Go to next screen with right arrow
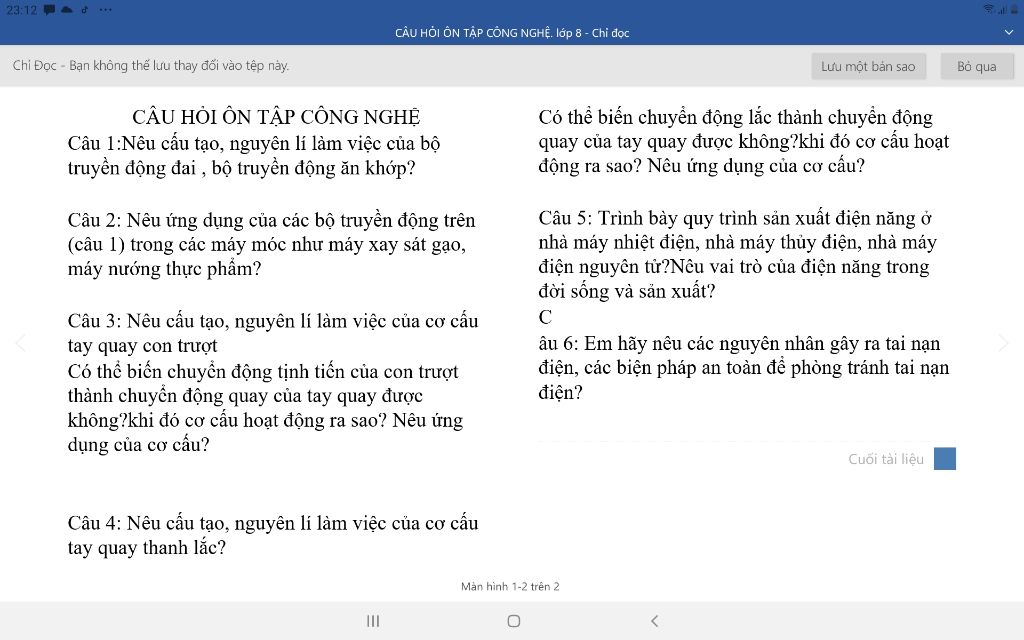Image resolution: width=1024 pixels, height=640 pixels. (1004, 342)
